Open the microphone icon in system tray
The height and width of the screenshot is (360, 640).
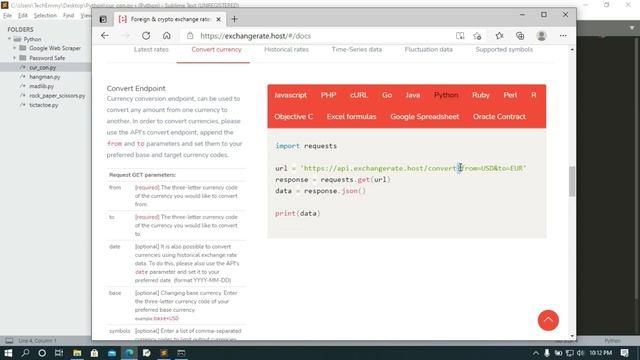click(547, 353)
